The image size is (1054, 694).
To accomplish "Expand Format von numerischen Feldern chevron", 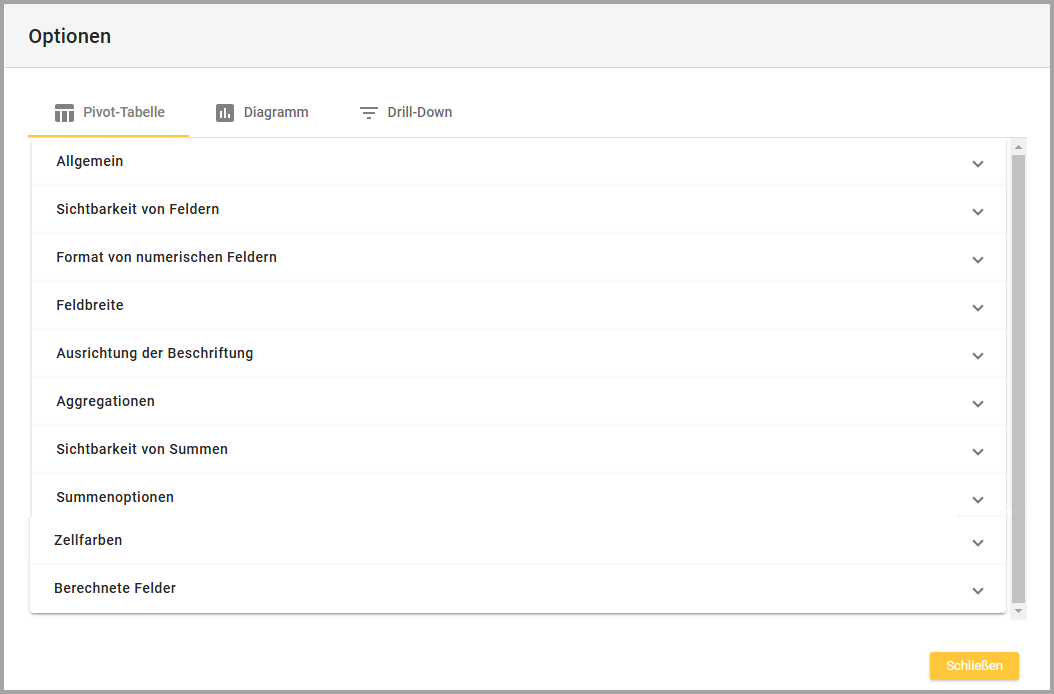I will point(977,260).
